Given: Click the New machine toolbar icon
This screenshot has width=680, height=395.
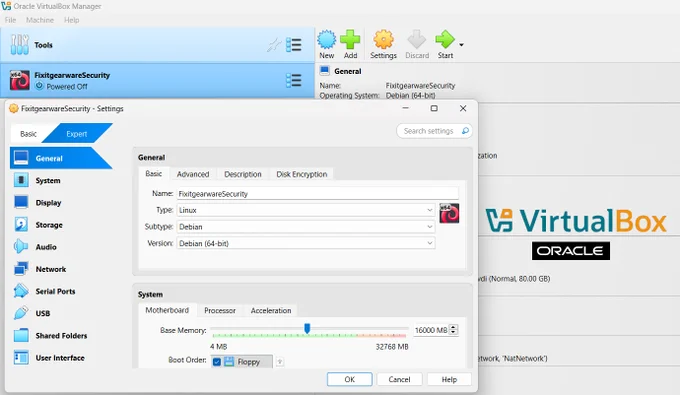Looking at the screenshot, I should click(327, 40).
